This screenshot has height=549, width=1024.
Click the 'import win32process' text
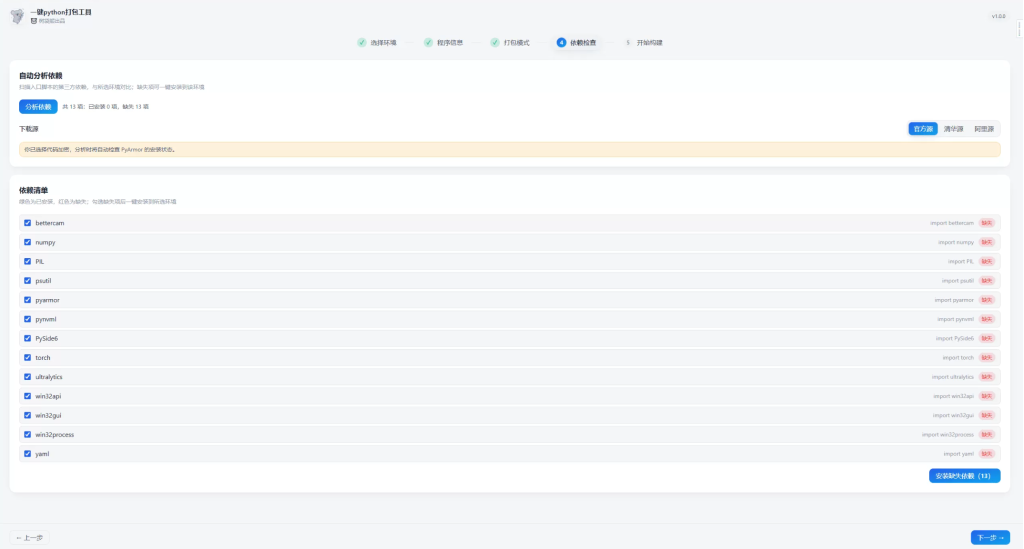coord(948,435)
